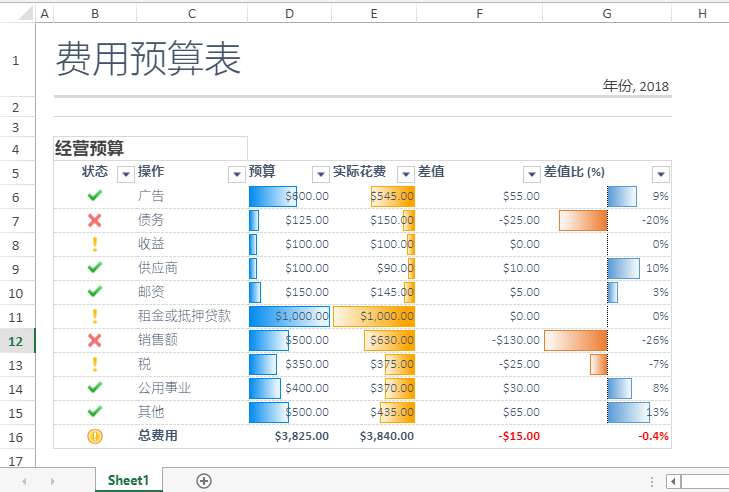Add a new sheet with plus icon
Screen dimensions: 729x492
pos(204,481)
